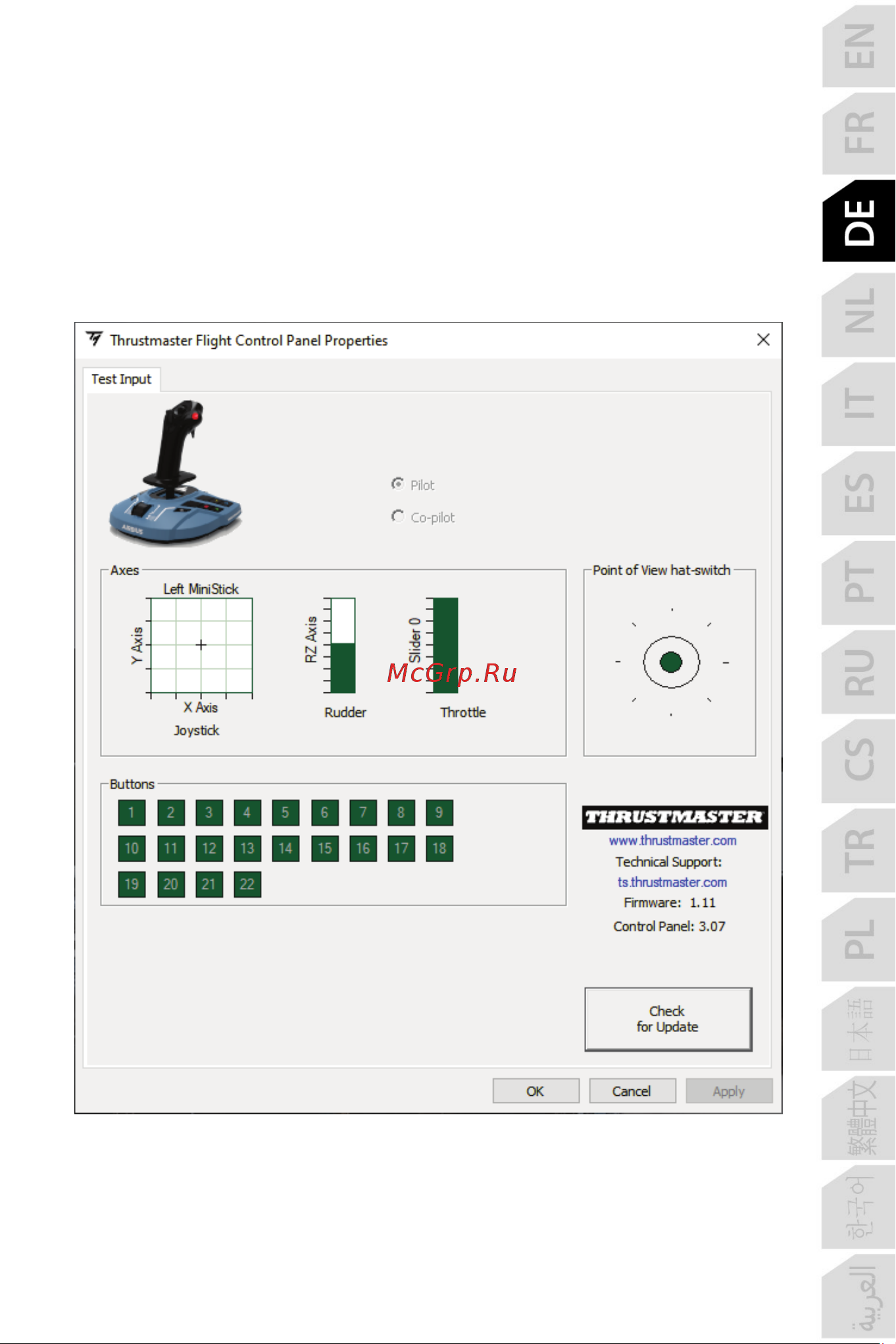Click button indicator 6
Screen dimensions: 896x1344
324,813
